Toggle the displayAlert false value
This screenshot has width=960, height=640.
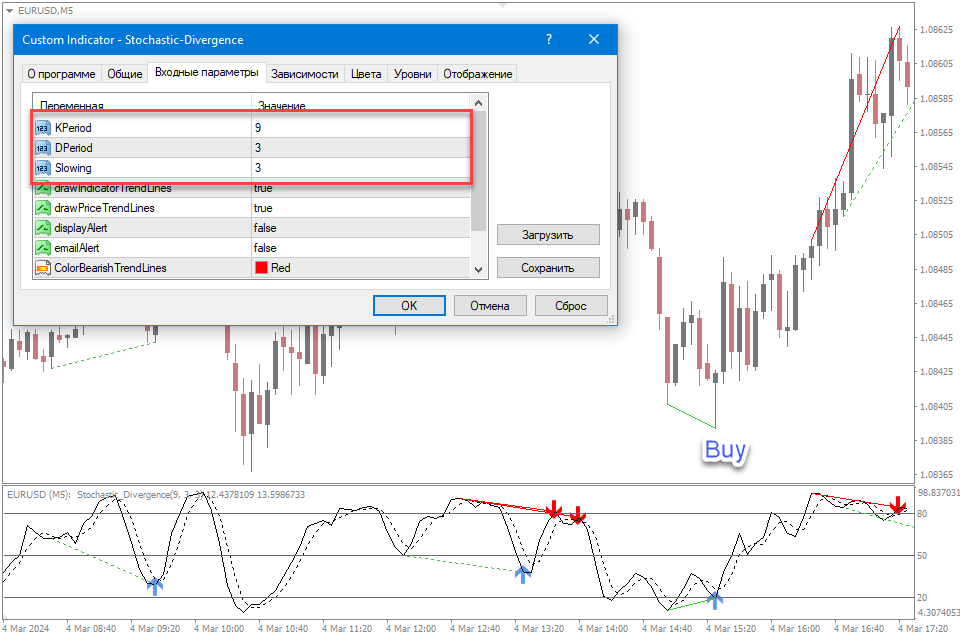click(265, 228)
